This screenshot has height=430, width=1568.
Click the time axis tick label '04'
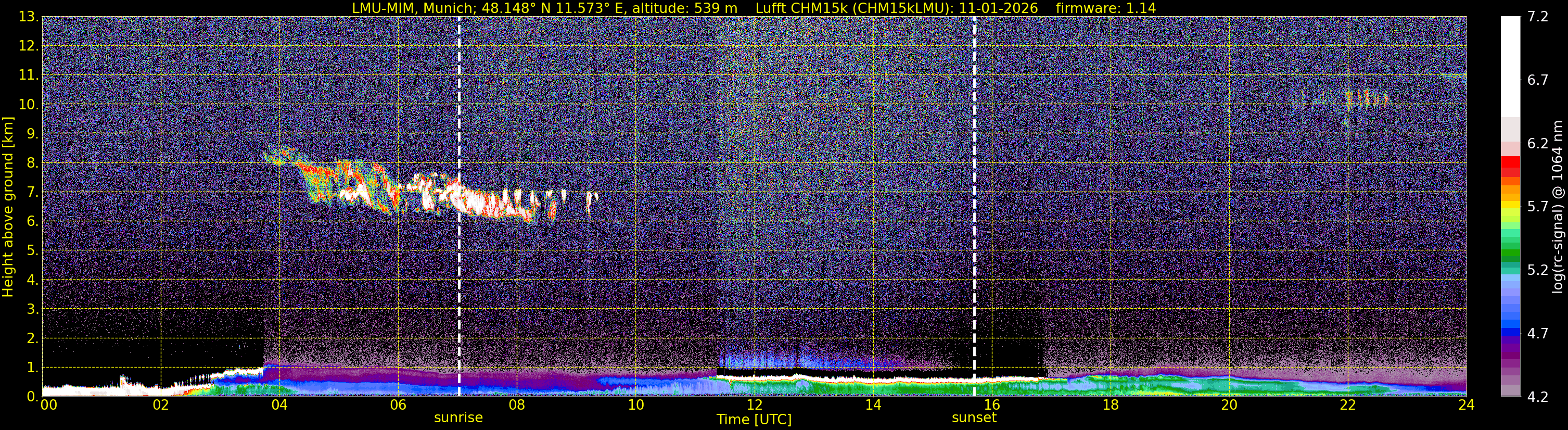point(279,405)
